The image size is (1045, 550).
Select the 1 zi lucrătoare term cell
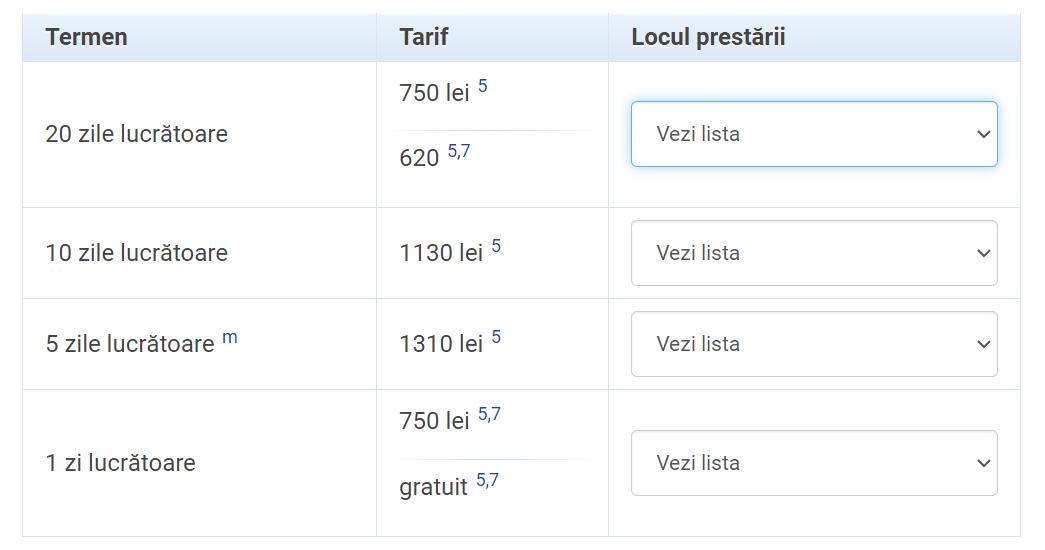(121, 463)
